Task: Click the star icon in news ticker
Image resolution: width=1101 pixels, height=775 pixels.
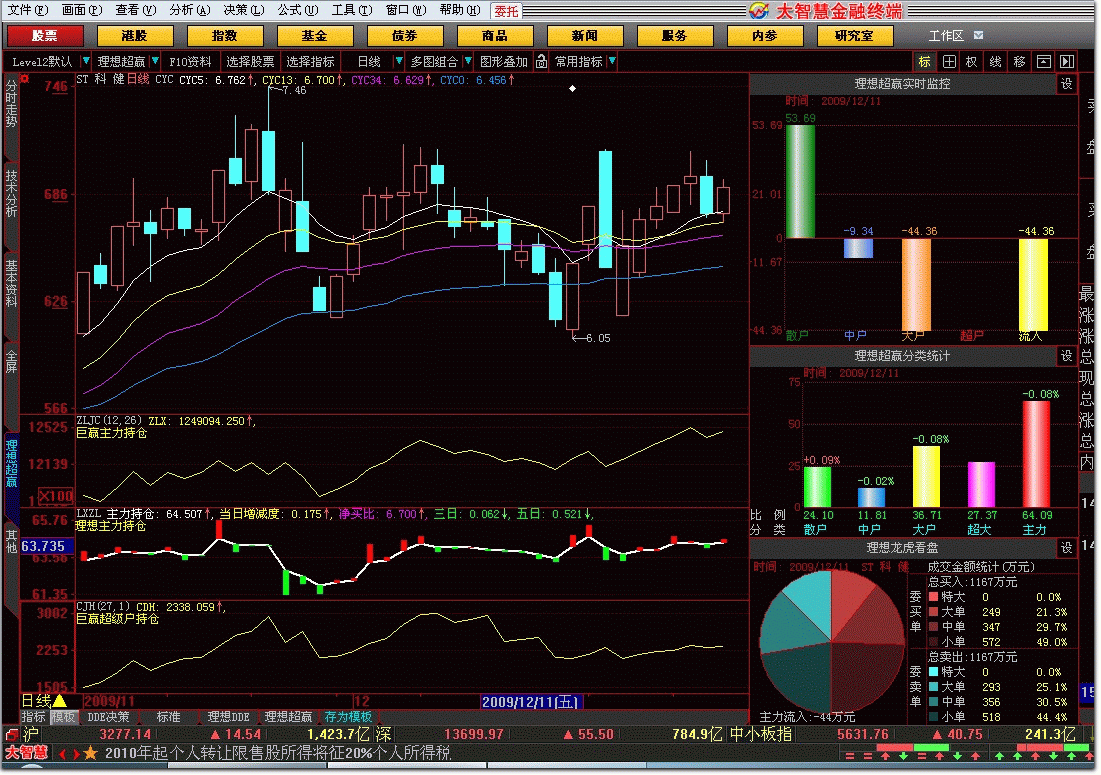Action: pos(91,753)
